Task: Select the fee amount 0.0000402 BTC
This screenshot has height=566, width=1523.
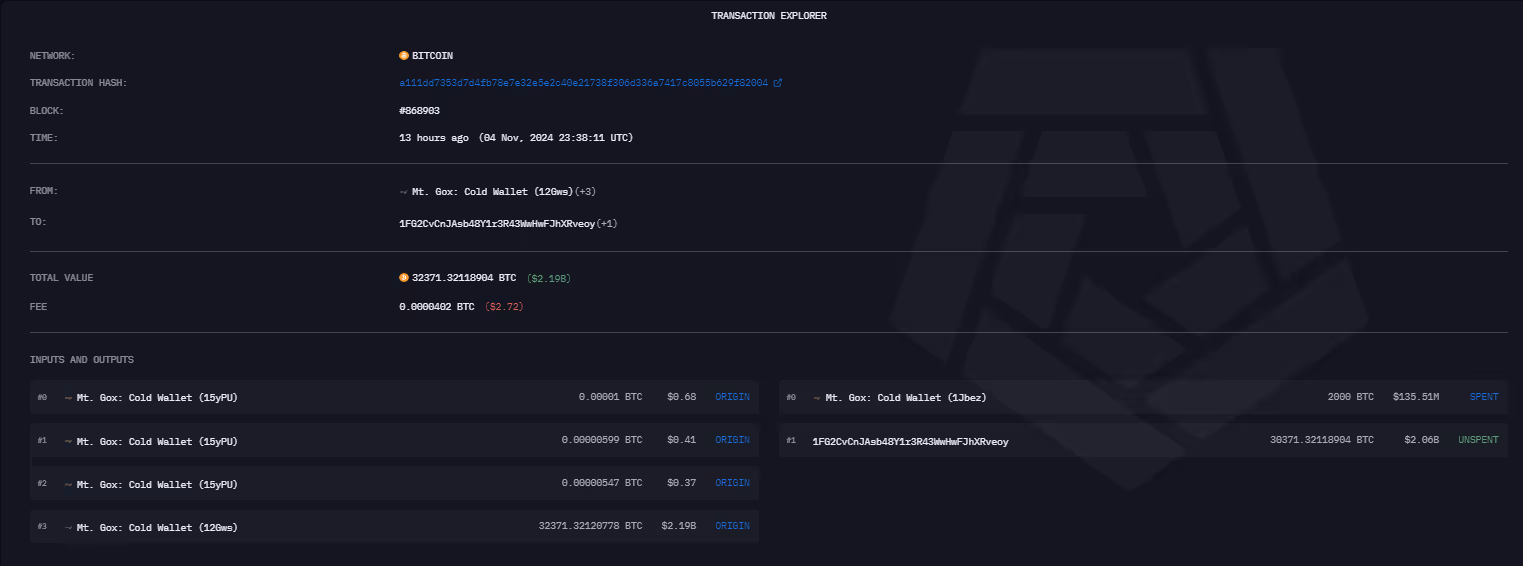Action: [437, 306]
